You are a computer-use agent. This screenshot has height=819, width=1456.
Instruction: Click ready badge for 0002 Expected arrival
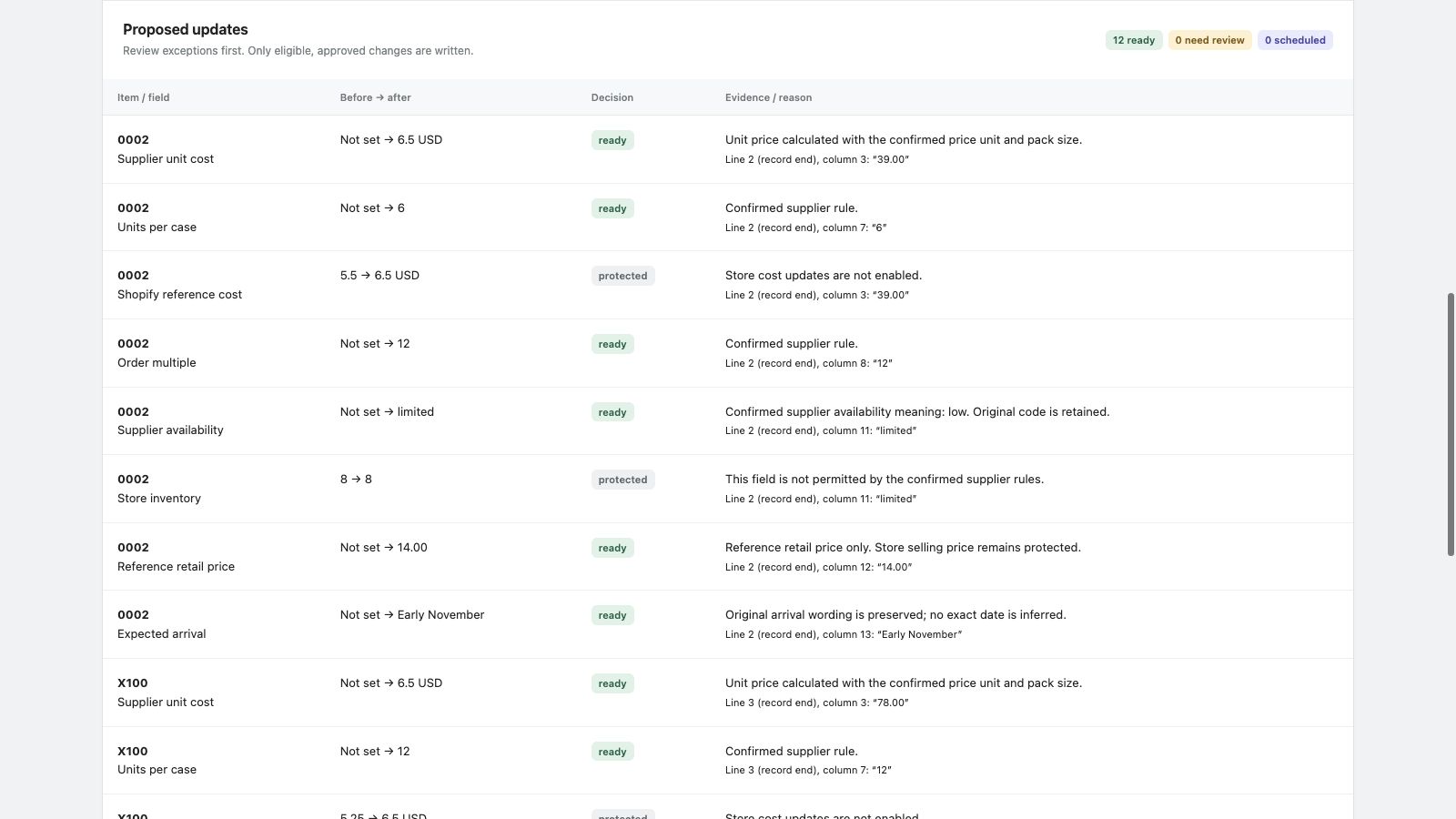pyautogui.click(x=612, y=615)
